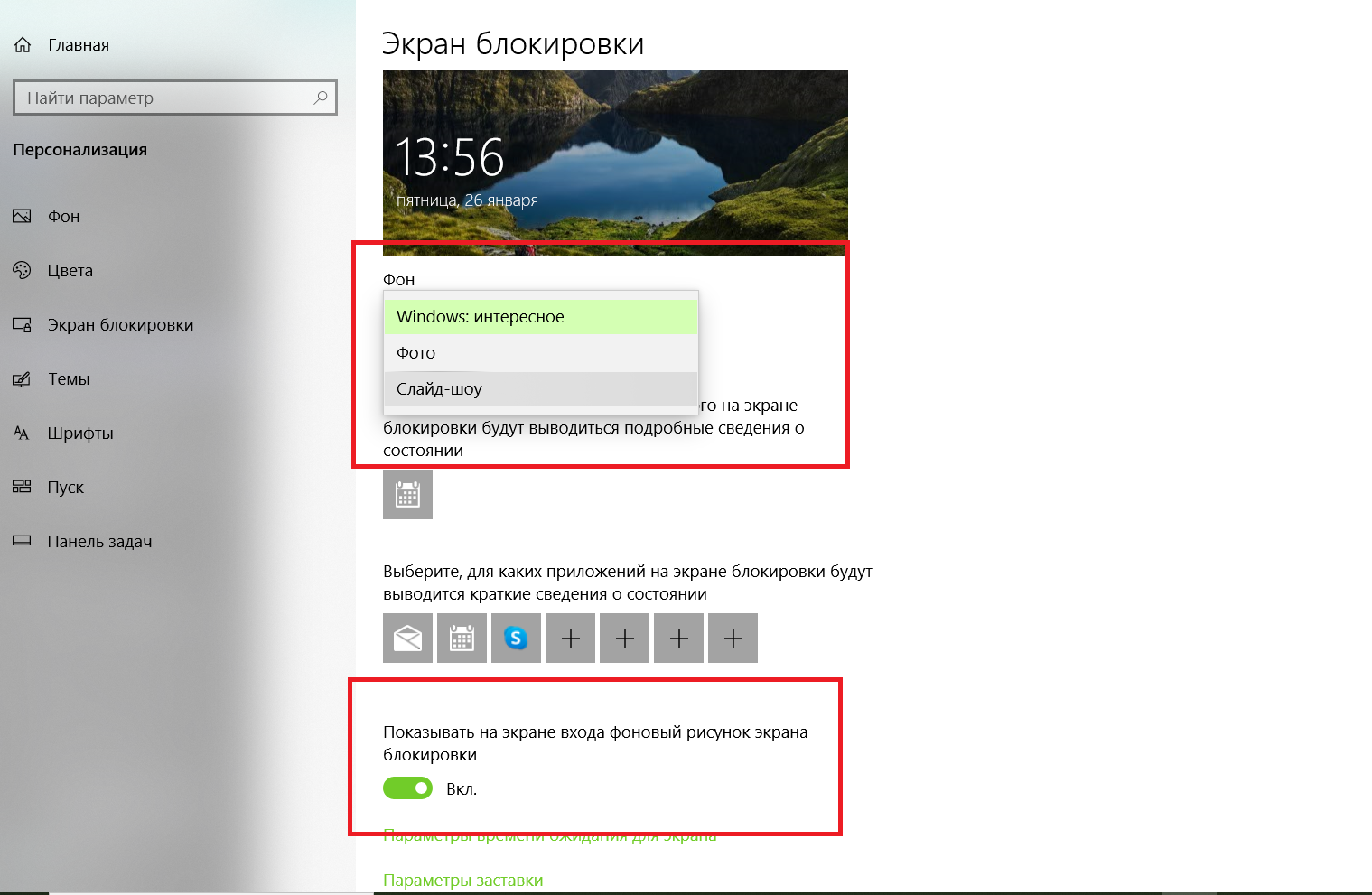Turn off lock screen background on sign-in toggle

[x=407, y=788]
